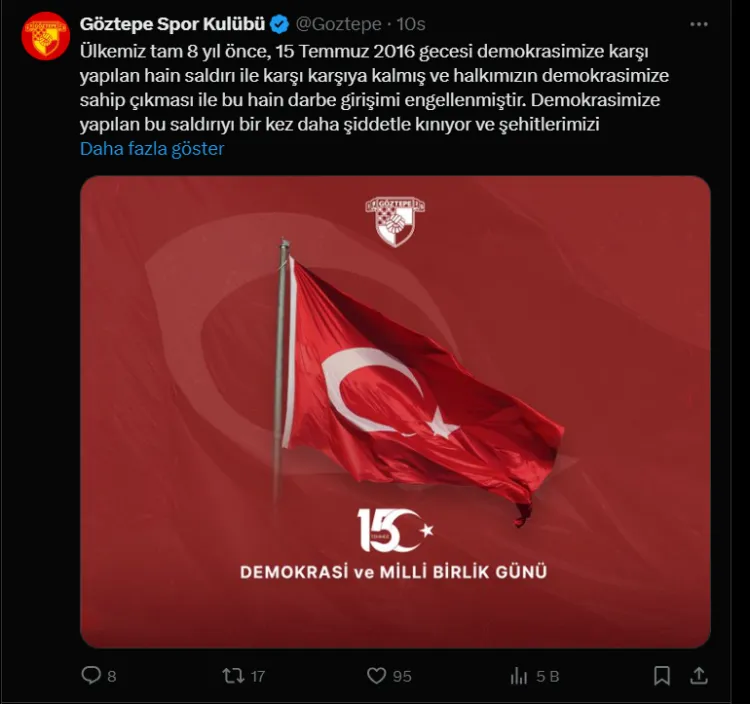Click the @Goztepe handle

coord(338,24)
